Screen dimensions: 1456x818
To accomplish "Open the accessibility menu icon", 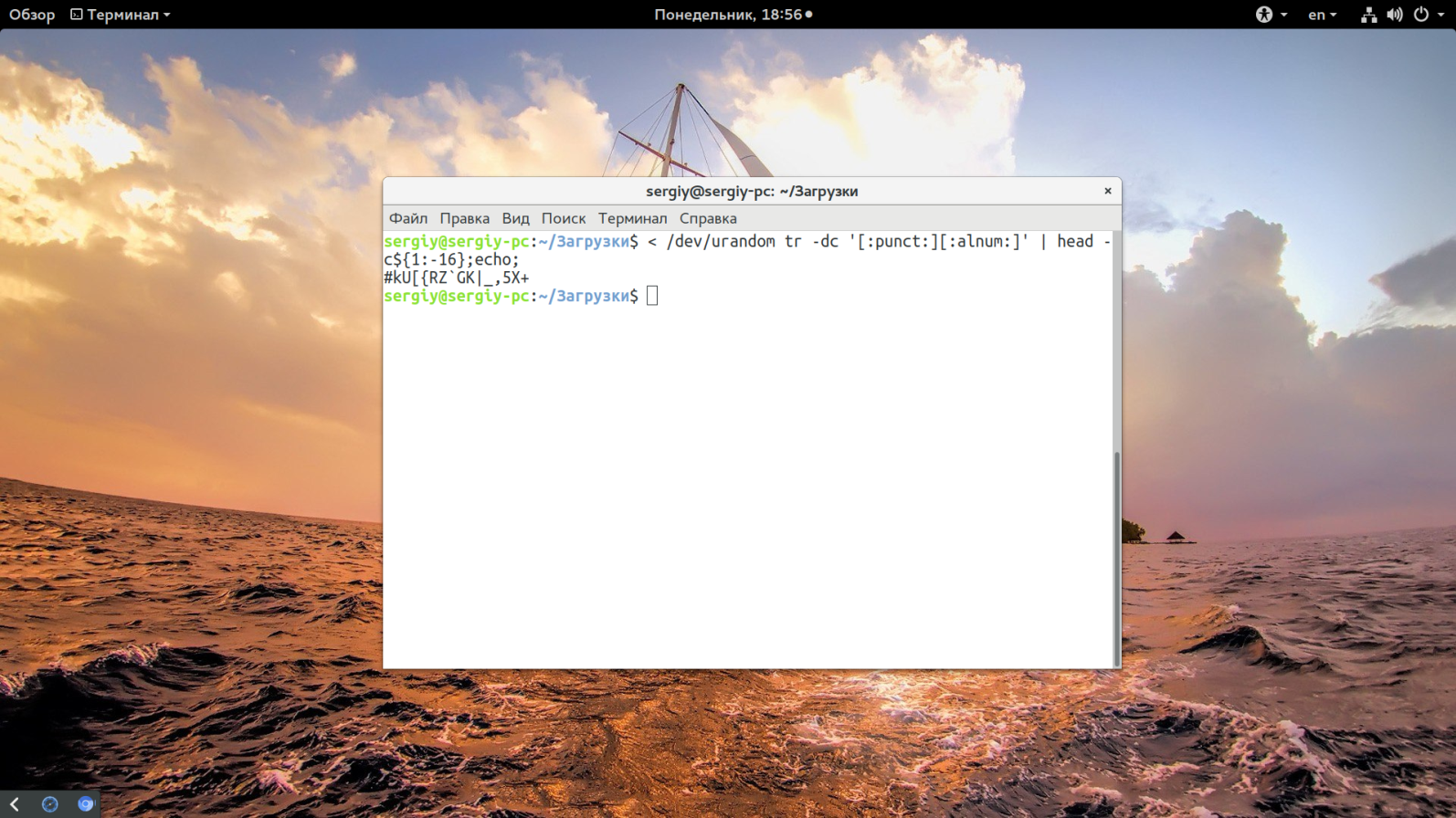I will pyautogui.click(x=1264, y=15).
